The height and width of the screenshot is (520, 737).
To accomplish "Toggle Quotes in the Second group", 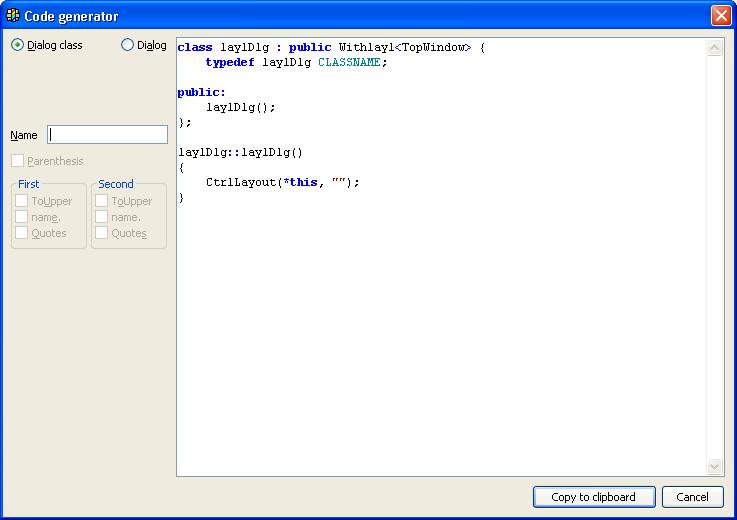I will pyautogui.click(x=101, y=233).
